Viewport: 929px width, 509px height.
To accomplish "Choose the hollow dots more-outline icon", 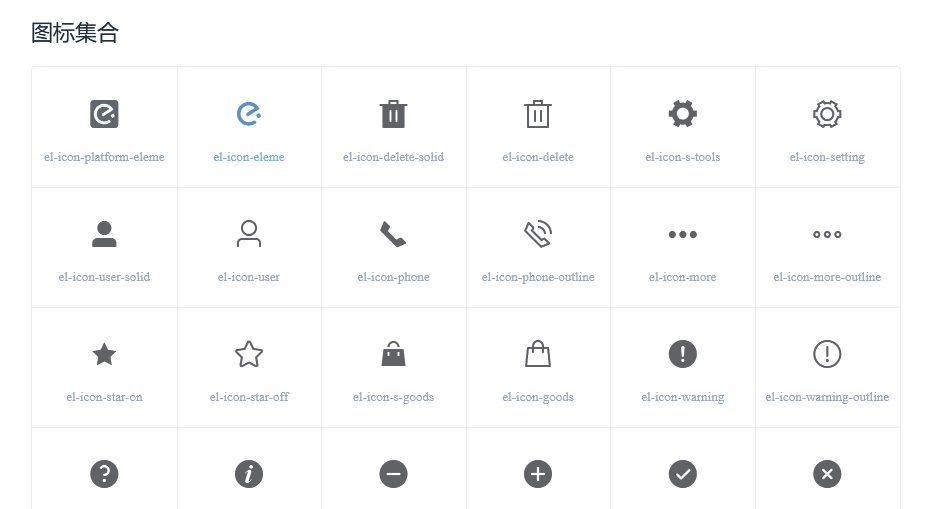I will [x=827, y=235].
